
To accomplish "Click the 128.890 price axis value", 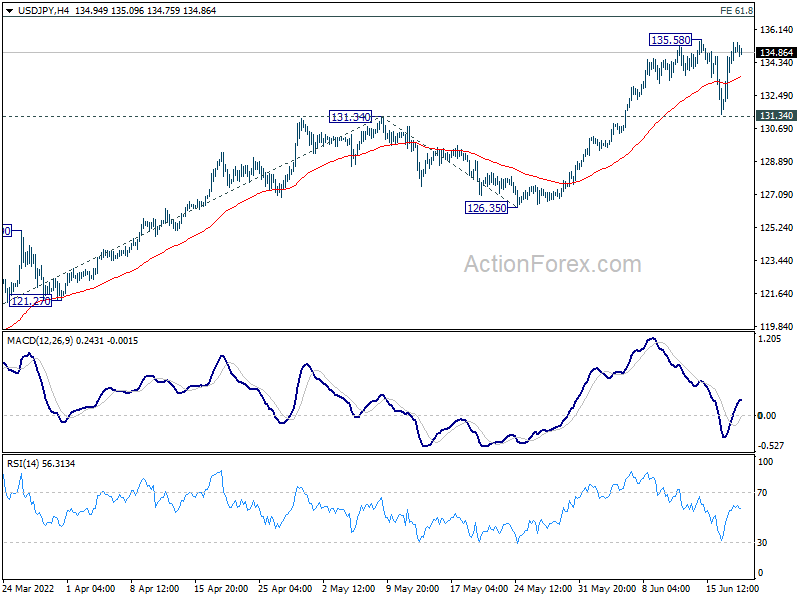I will [x=776, y=162].
